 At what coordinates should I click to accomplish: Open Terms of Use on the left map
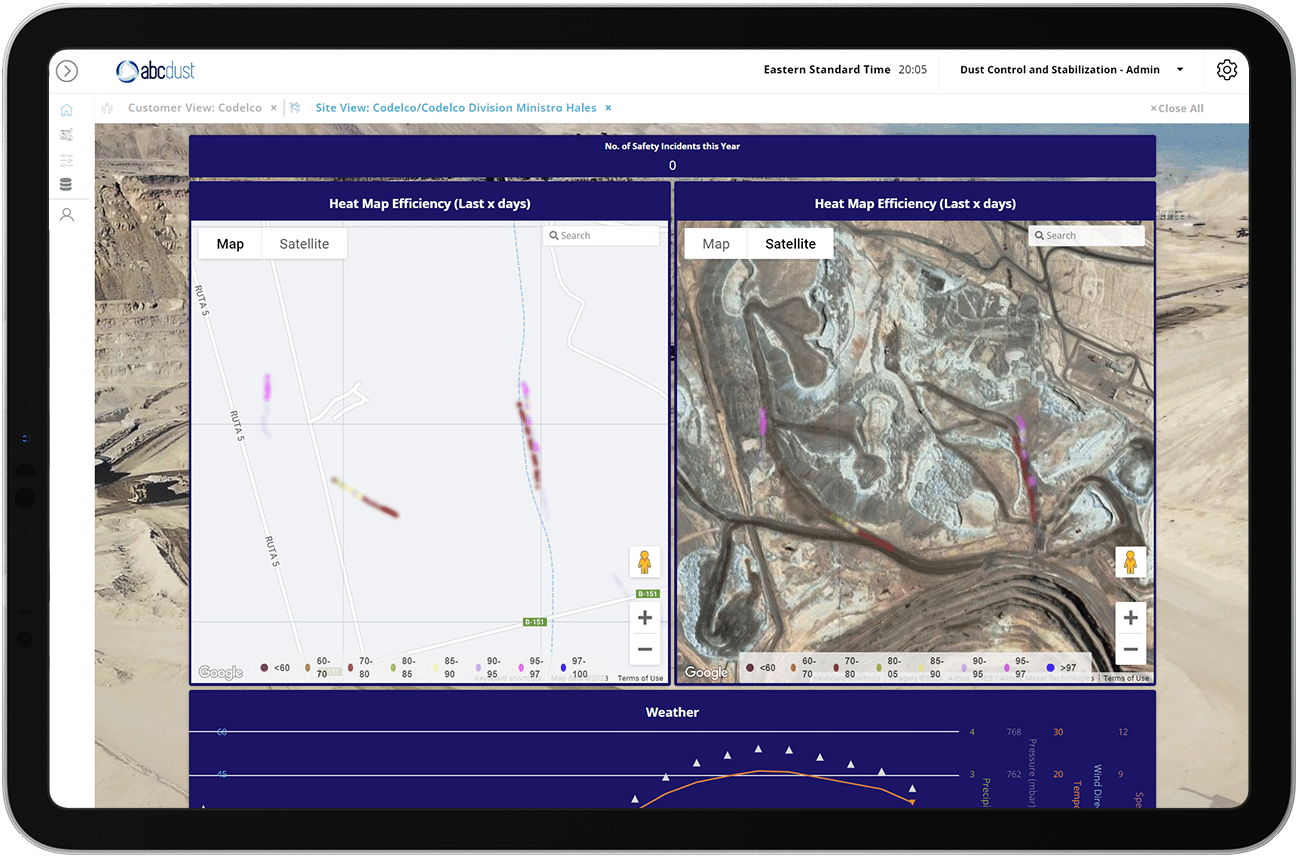pyautogui.click(x=640, y=678)
